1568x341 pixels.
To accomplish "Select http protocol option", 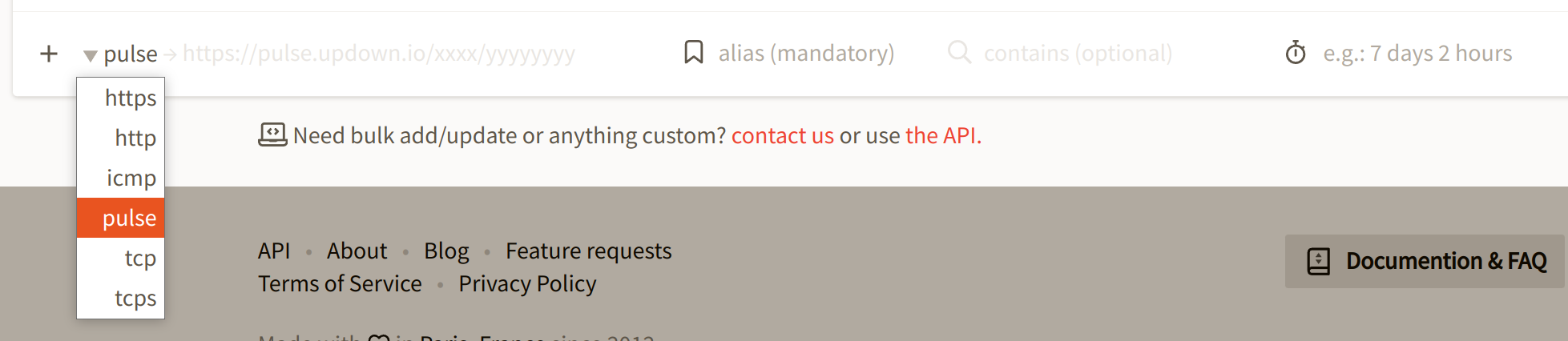I will coord(135,138).
